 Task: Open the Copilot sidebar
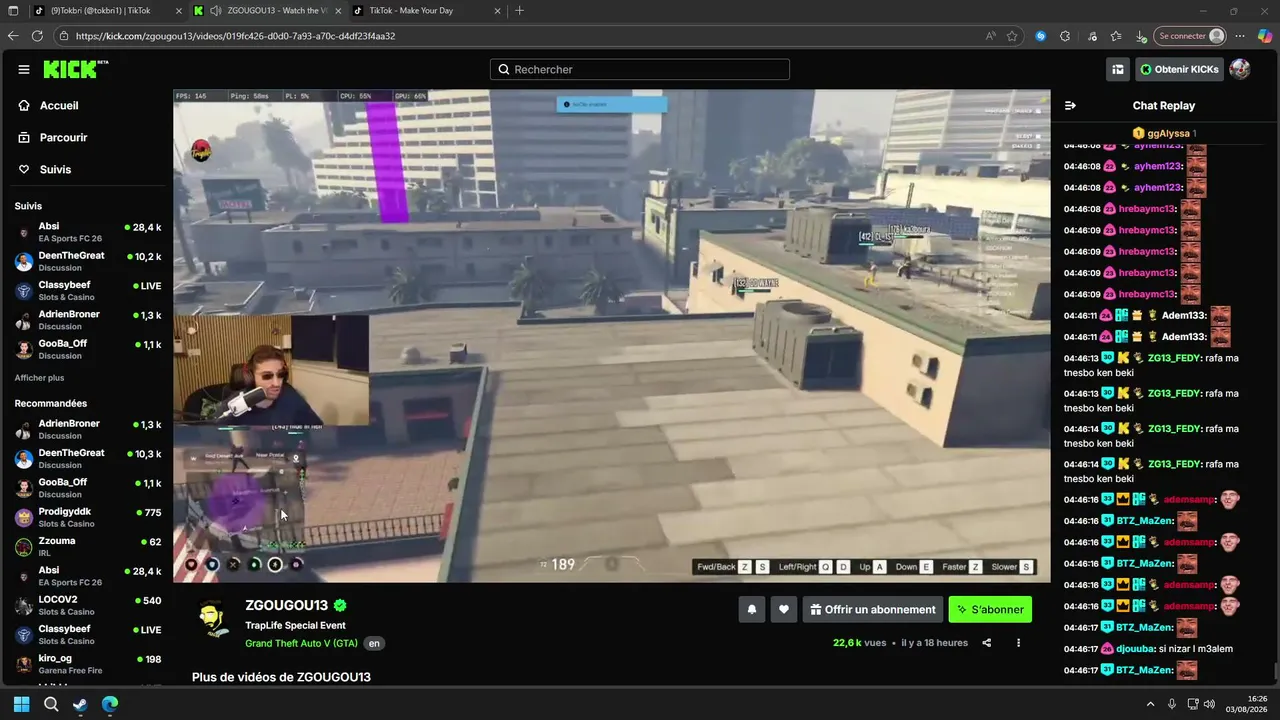(x=1266, y=36)
